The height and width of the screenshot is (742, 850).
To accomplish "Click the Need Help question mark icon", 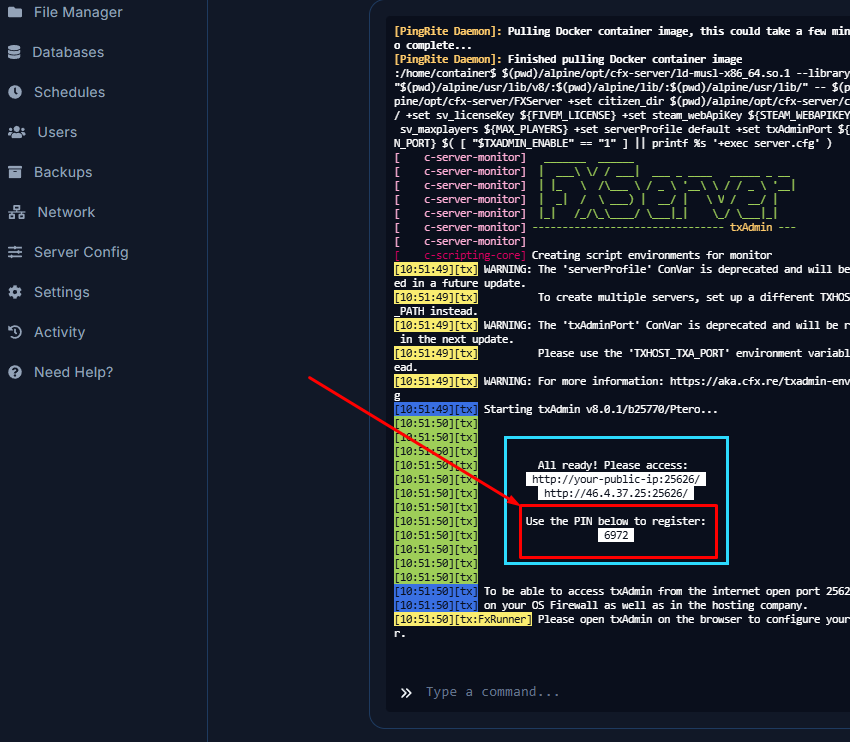I will tap(15, 372).
